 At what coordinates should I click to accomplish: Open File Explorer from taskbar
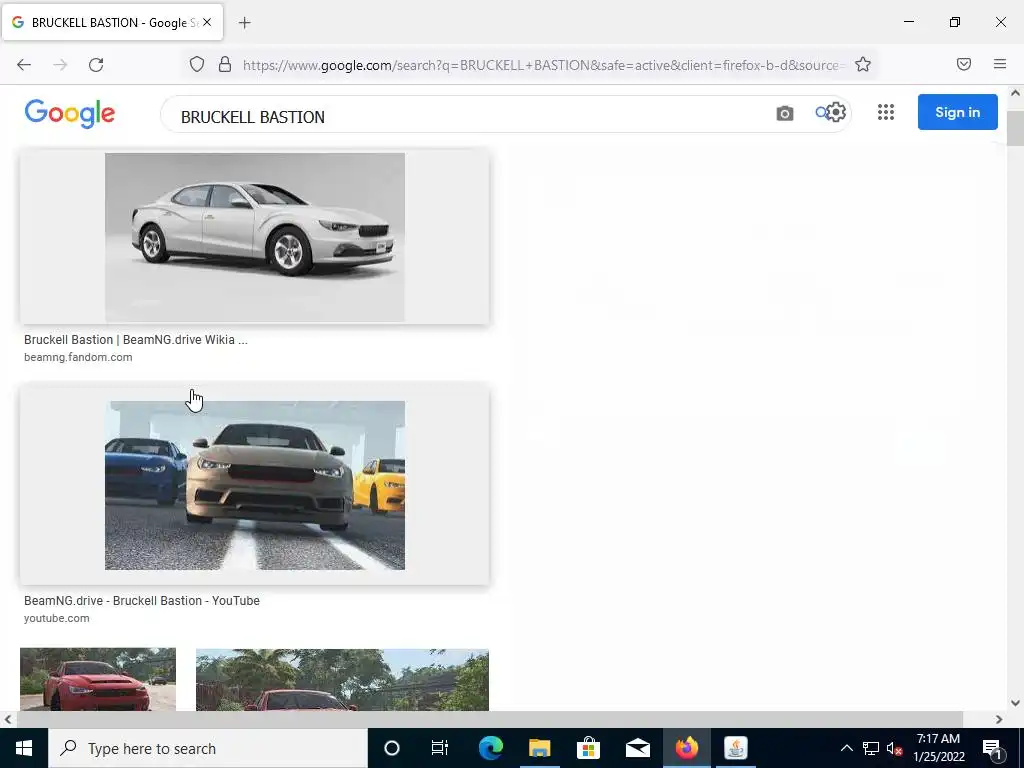[539, 748]
